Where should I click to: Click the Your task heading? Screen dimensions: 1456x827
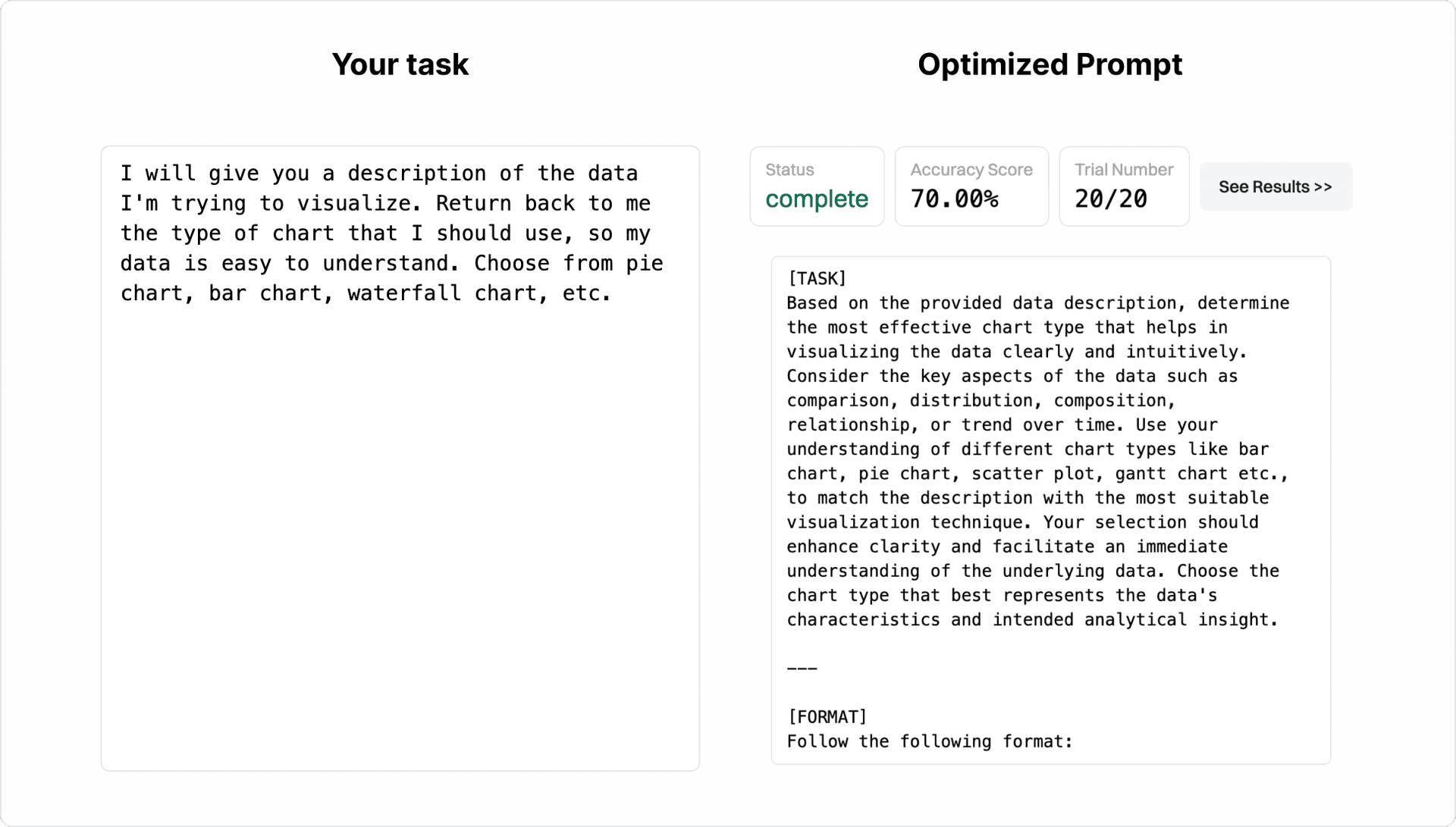pyautogui.click(x=400, y=64)
